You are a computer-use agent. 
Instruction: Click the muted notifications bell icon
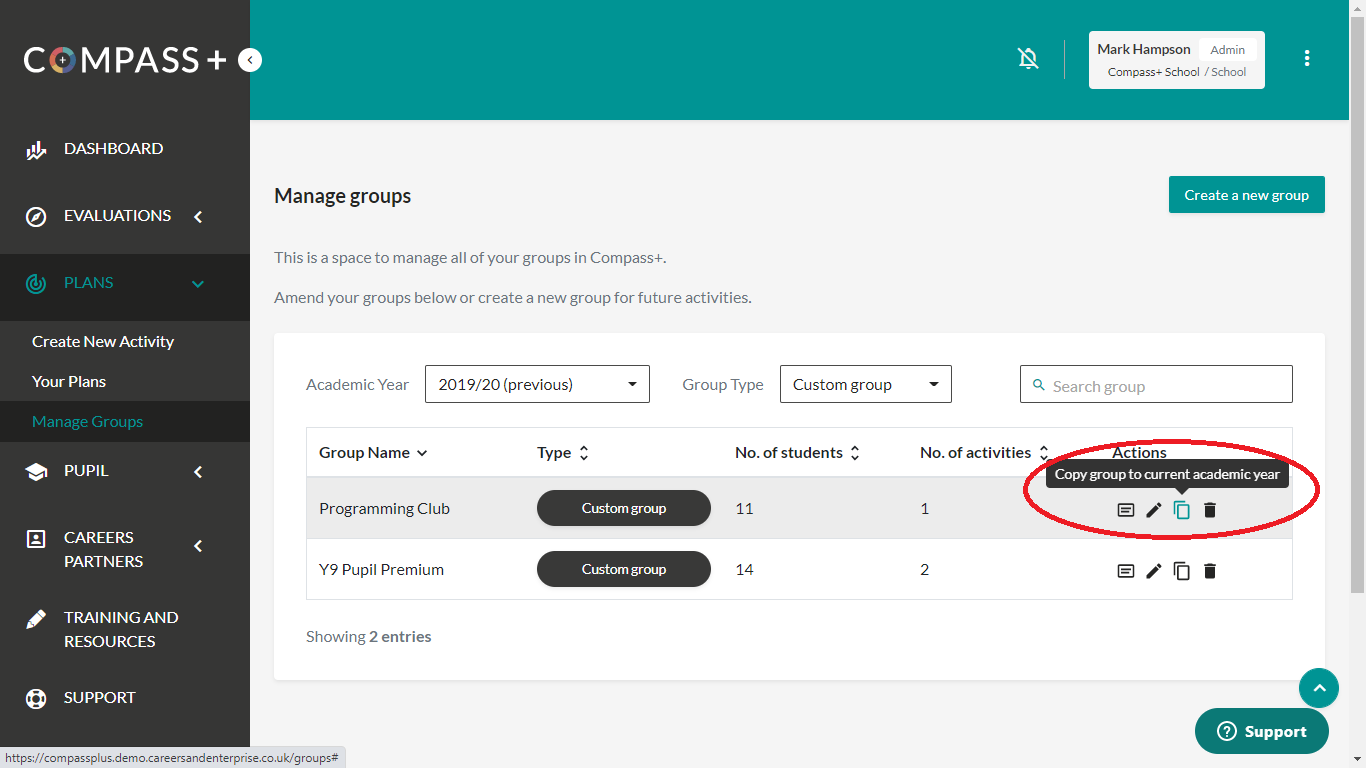click(1028, 59)
